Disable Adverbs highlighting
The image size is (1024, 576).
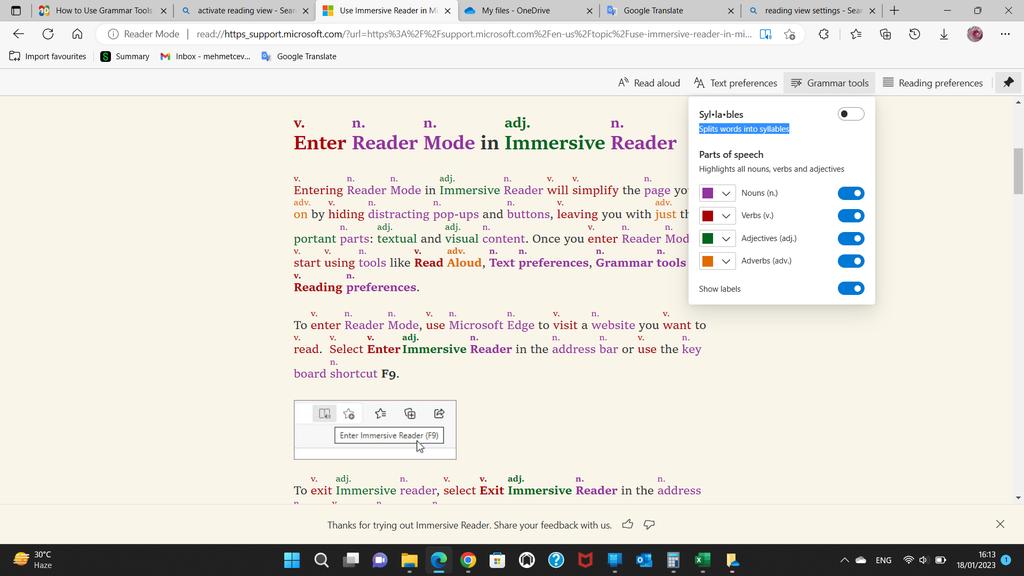[851, 261]
